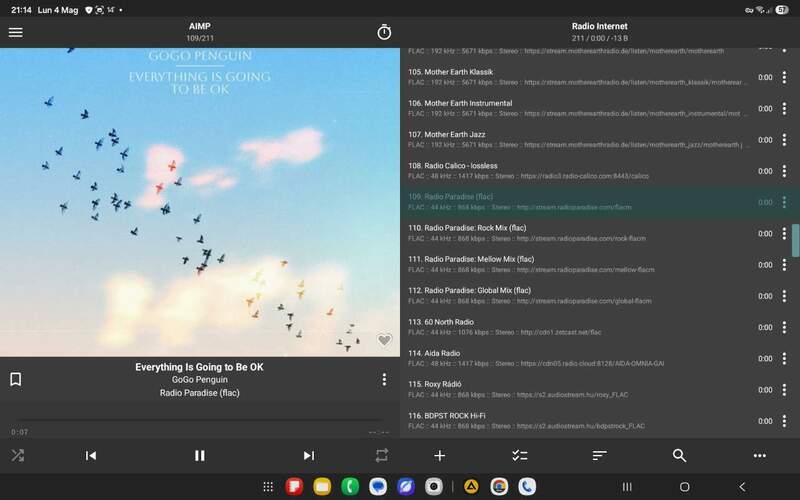
Task: Open the playlist sort options
Action: tap(599, 456)
